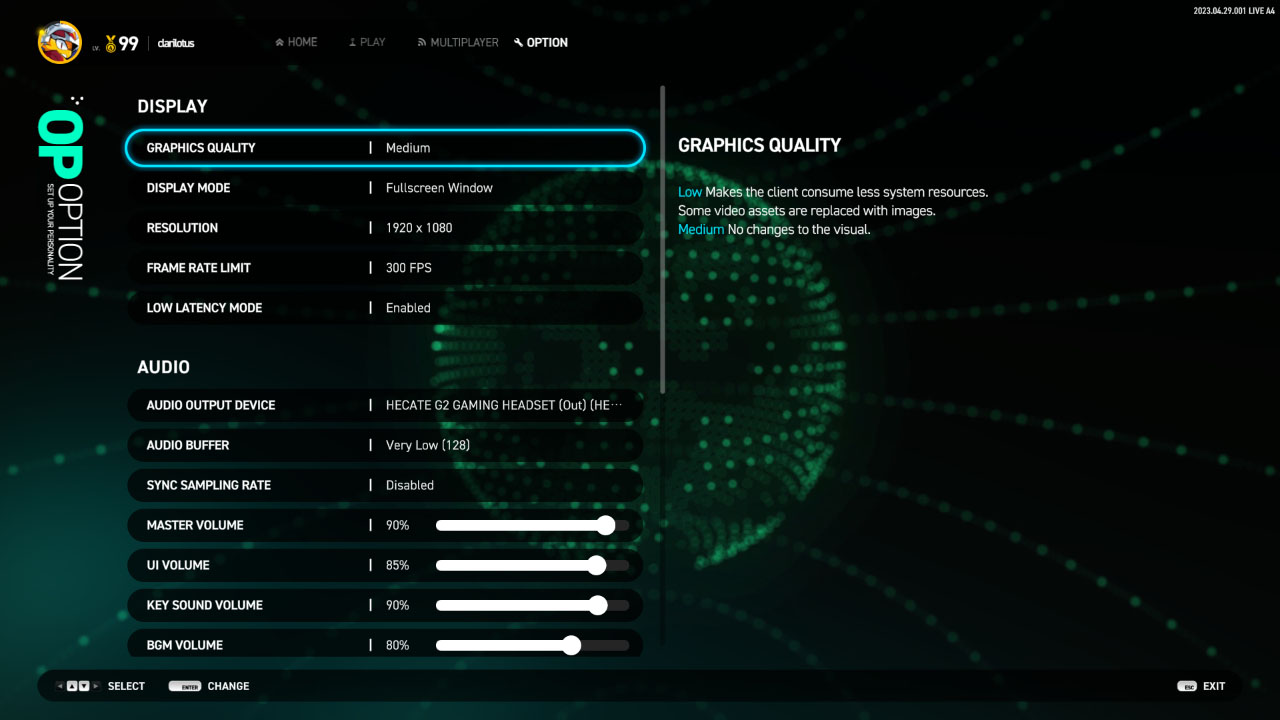Image resolution: width=1280 pixels, height=720 pixels.
Task: Open the Graphics Quality option
Action: 385,148
